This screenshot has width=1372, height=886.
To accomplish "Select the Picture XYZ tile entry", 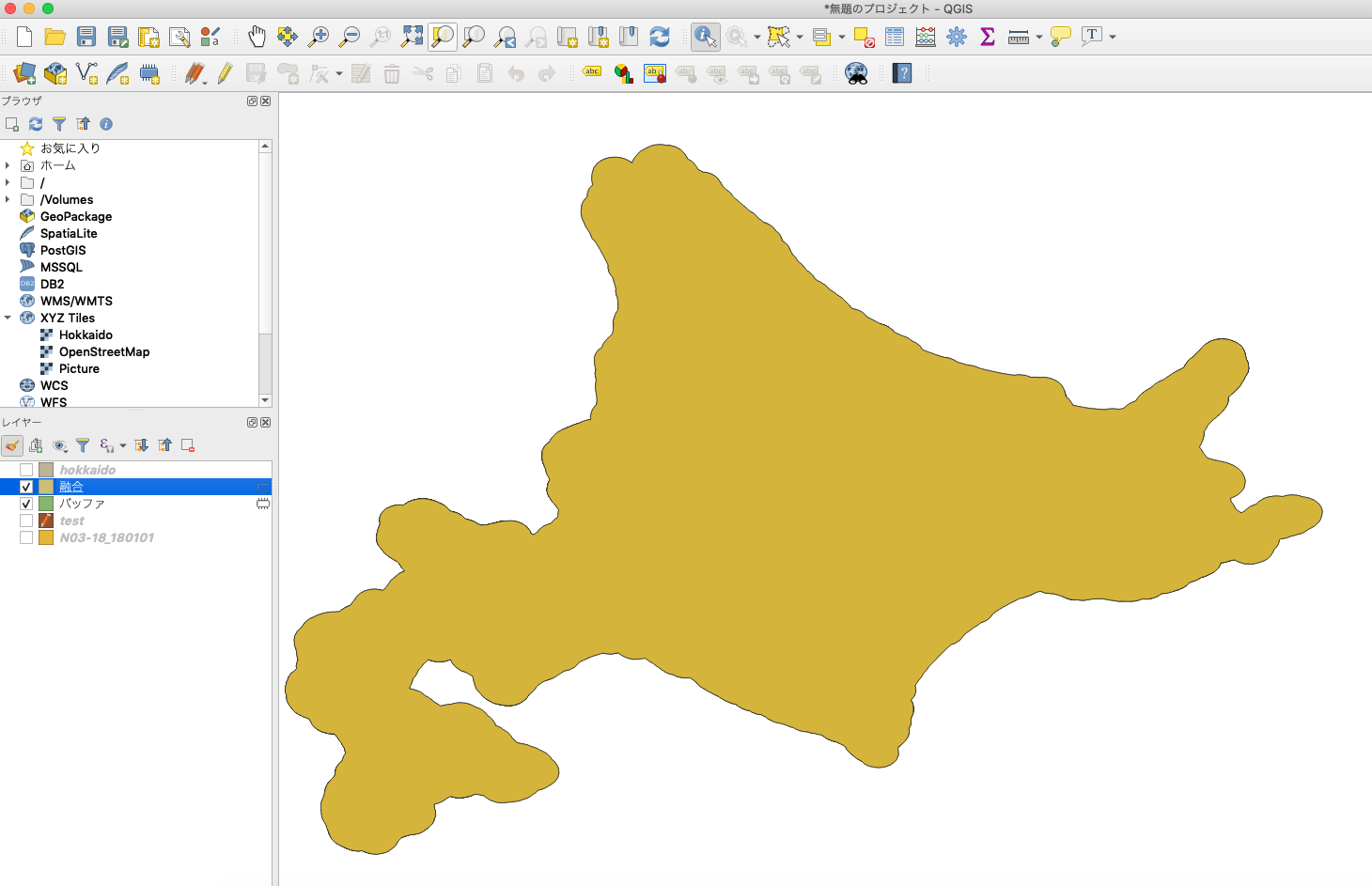I will (x=79, y=368).
